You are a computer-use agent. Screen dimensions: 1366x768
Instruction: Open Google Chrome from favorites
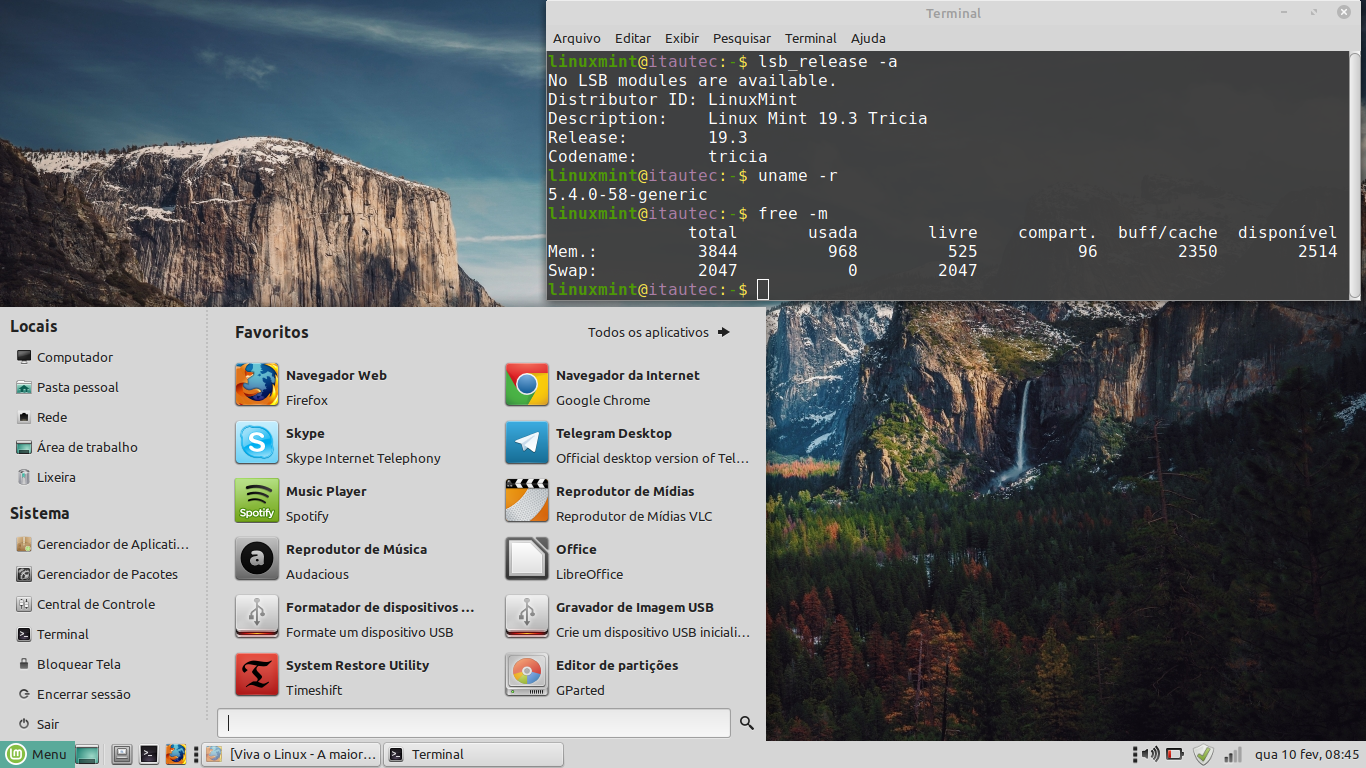[x=627, y=386]
